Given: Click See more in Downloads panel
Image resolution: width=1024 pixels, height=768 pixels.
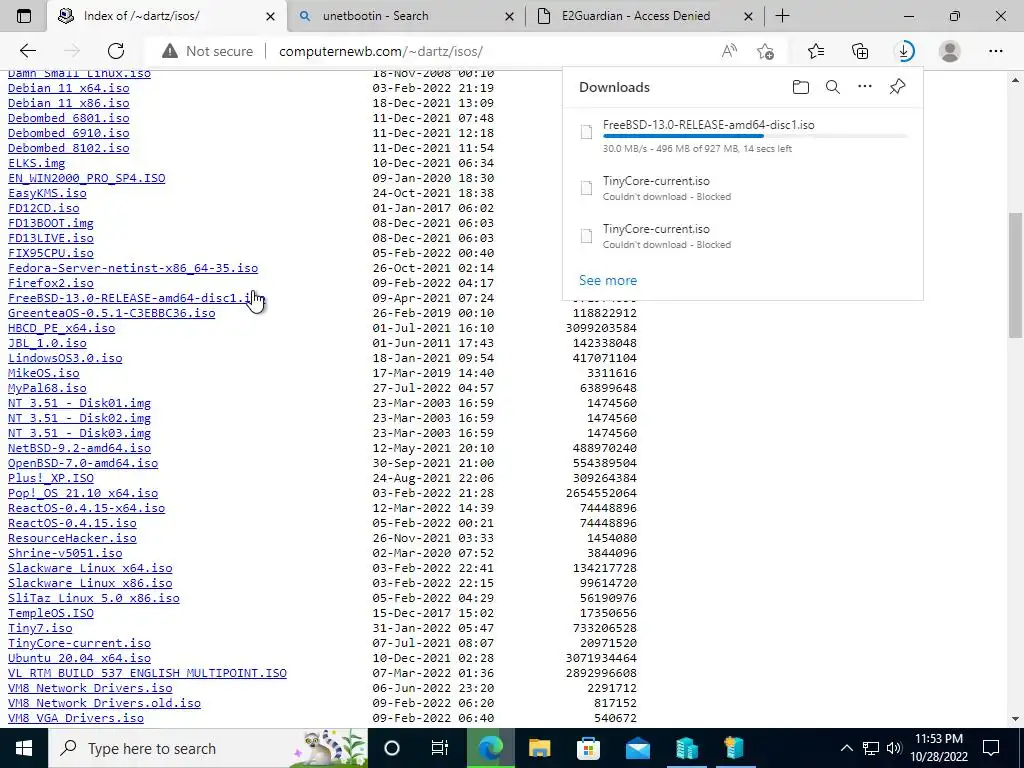Looking at the screenshot, I should pyautogui.click(x=608, y=280).
